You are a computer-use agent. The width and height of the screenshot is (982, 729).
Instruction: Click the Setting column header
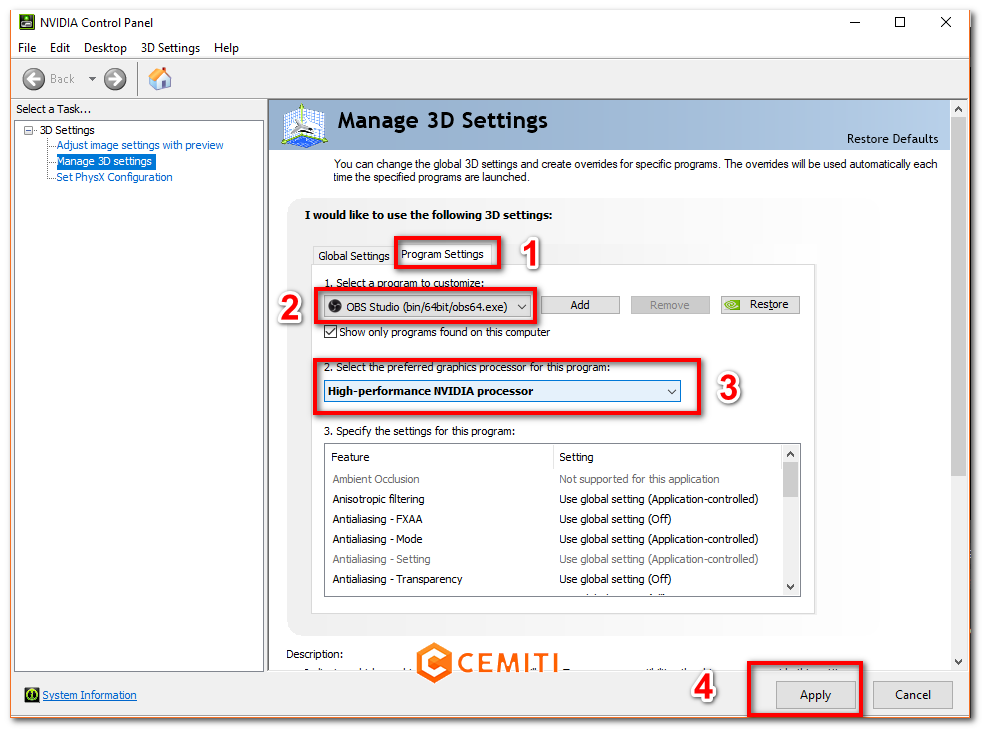pyautogui.click(x=668, y=457)
